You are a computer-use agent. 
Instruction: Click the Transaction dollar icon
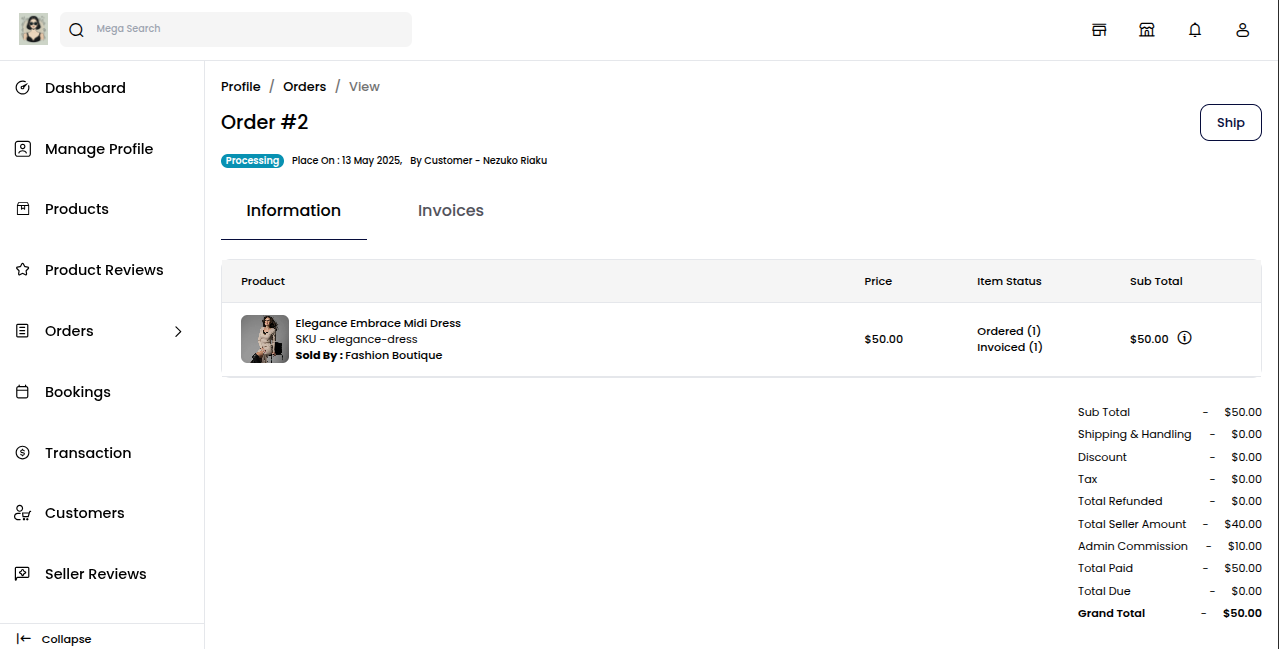23,453
